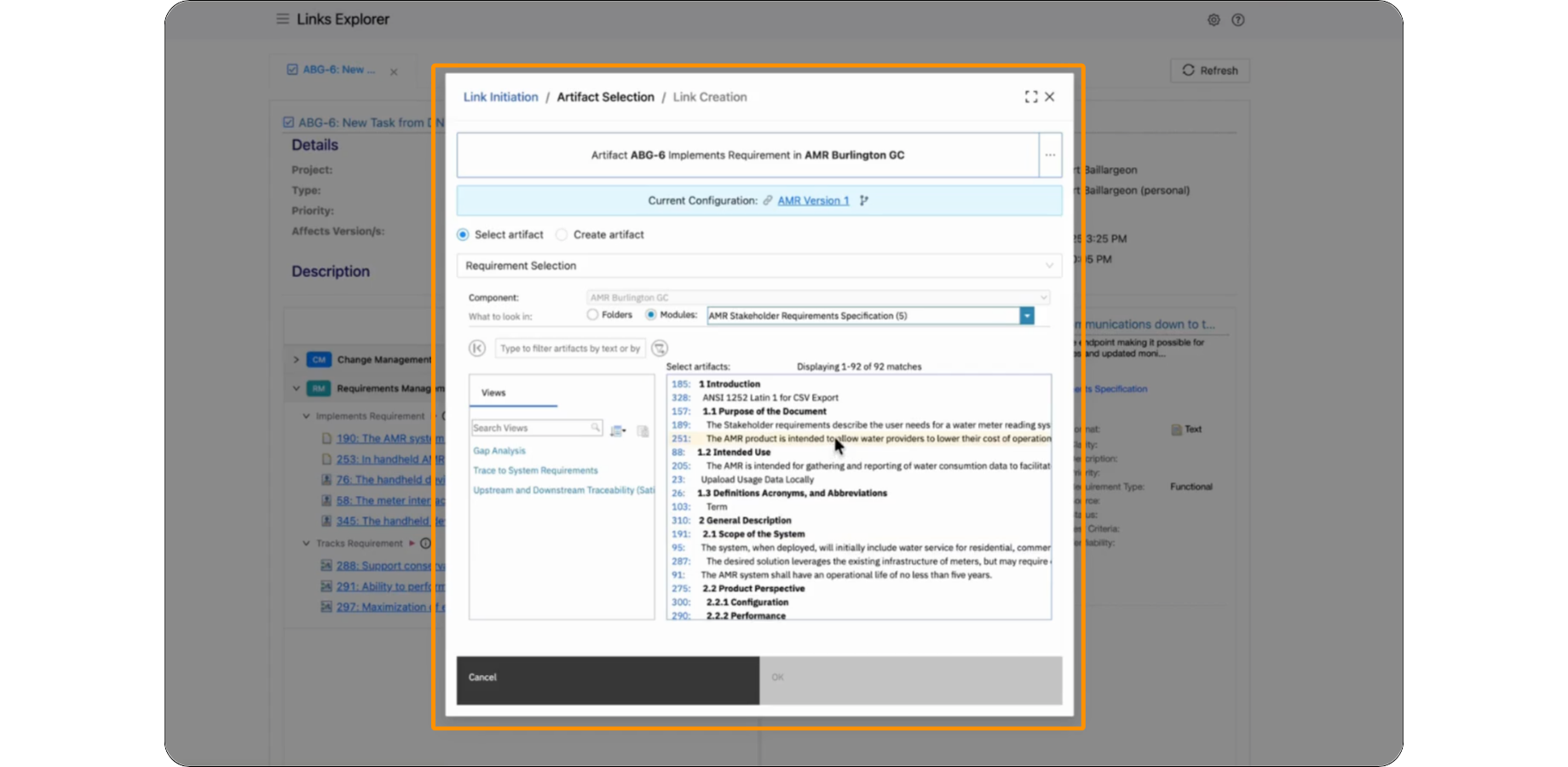Click the link icon before AMR Version 1
The height and width of the screenshot is (767, 1568).
pos(768,201)
